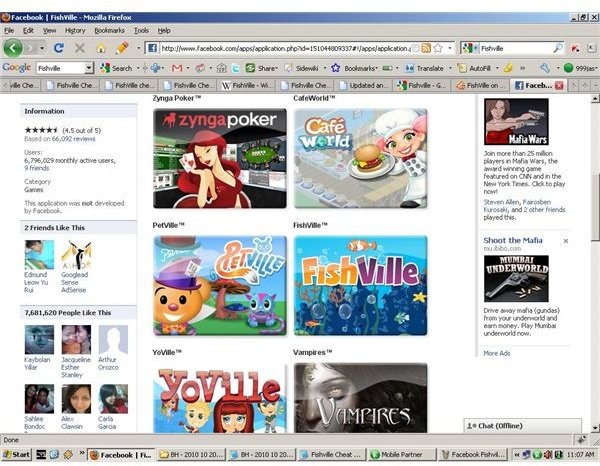
Task: Open the PetVille game thumbnail
Action: pyautogui.click(x=220, y=285)
